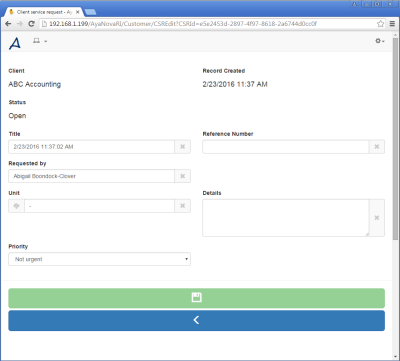Clear the Requested by field using X
Viewport: 400px width, 361px height.
click(x=183, y=176)
